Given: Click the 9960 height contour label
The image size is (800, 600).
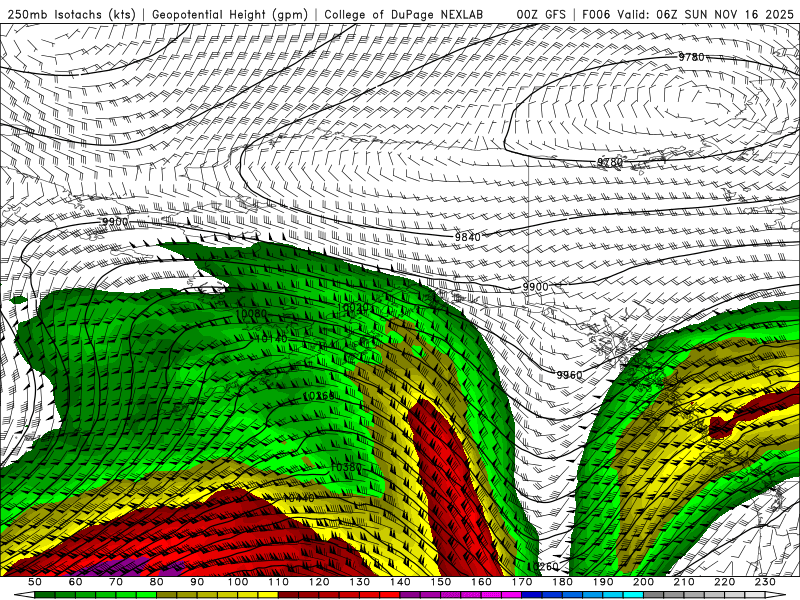Looking at the screenshot, I should (569, 375).
